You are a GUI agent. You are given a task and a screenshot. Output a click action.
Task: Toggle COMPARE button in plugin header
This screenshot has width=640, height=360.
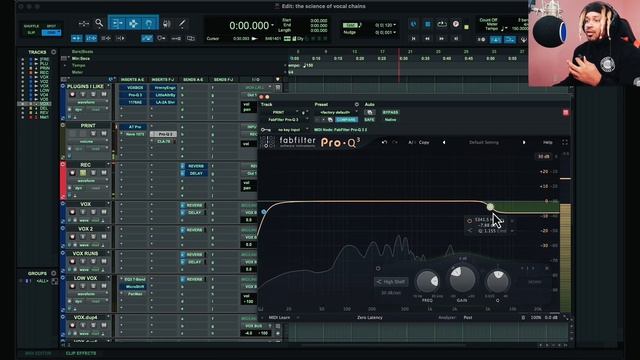pyautogui.click(x=346, y=120)
